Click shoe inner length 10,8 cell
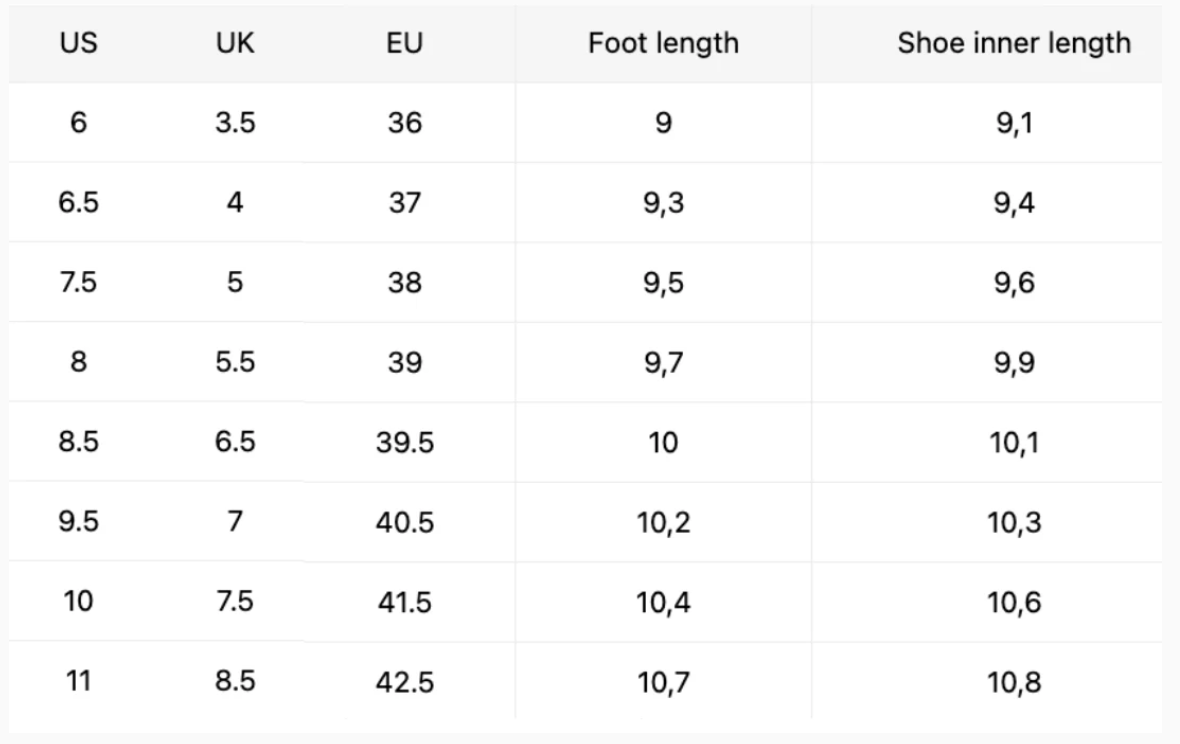Image resolution: width=1180 pixels, height=744 pixels. click(x=1014, y=682)
